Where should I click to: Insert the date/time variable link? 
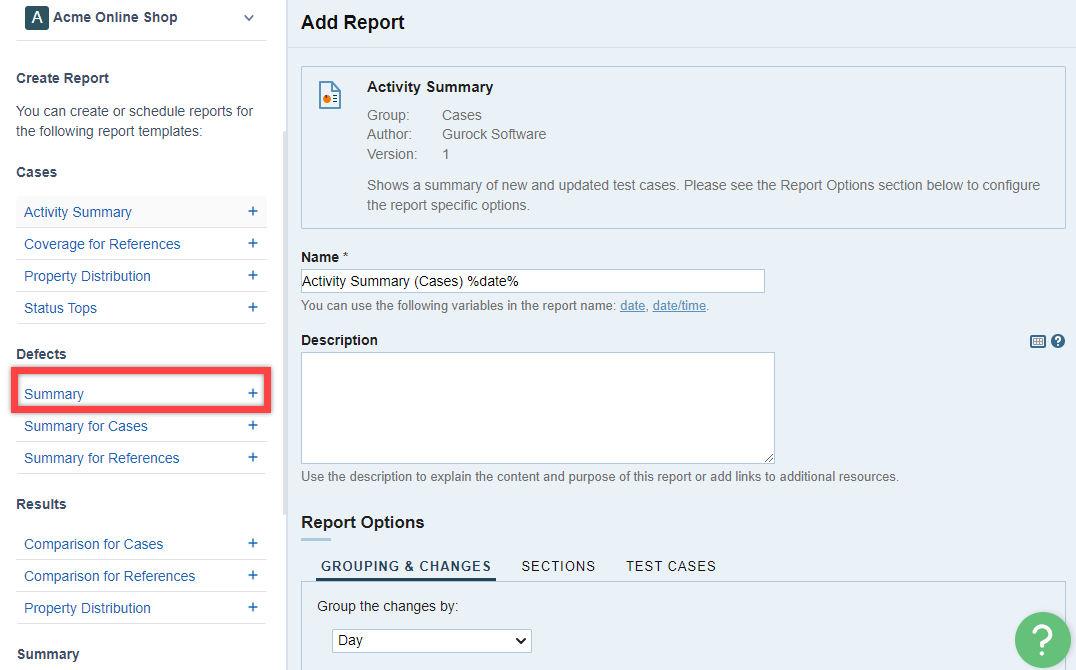click(x=679, y=306)
